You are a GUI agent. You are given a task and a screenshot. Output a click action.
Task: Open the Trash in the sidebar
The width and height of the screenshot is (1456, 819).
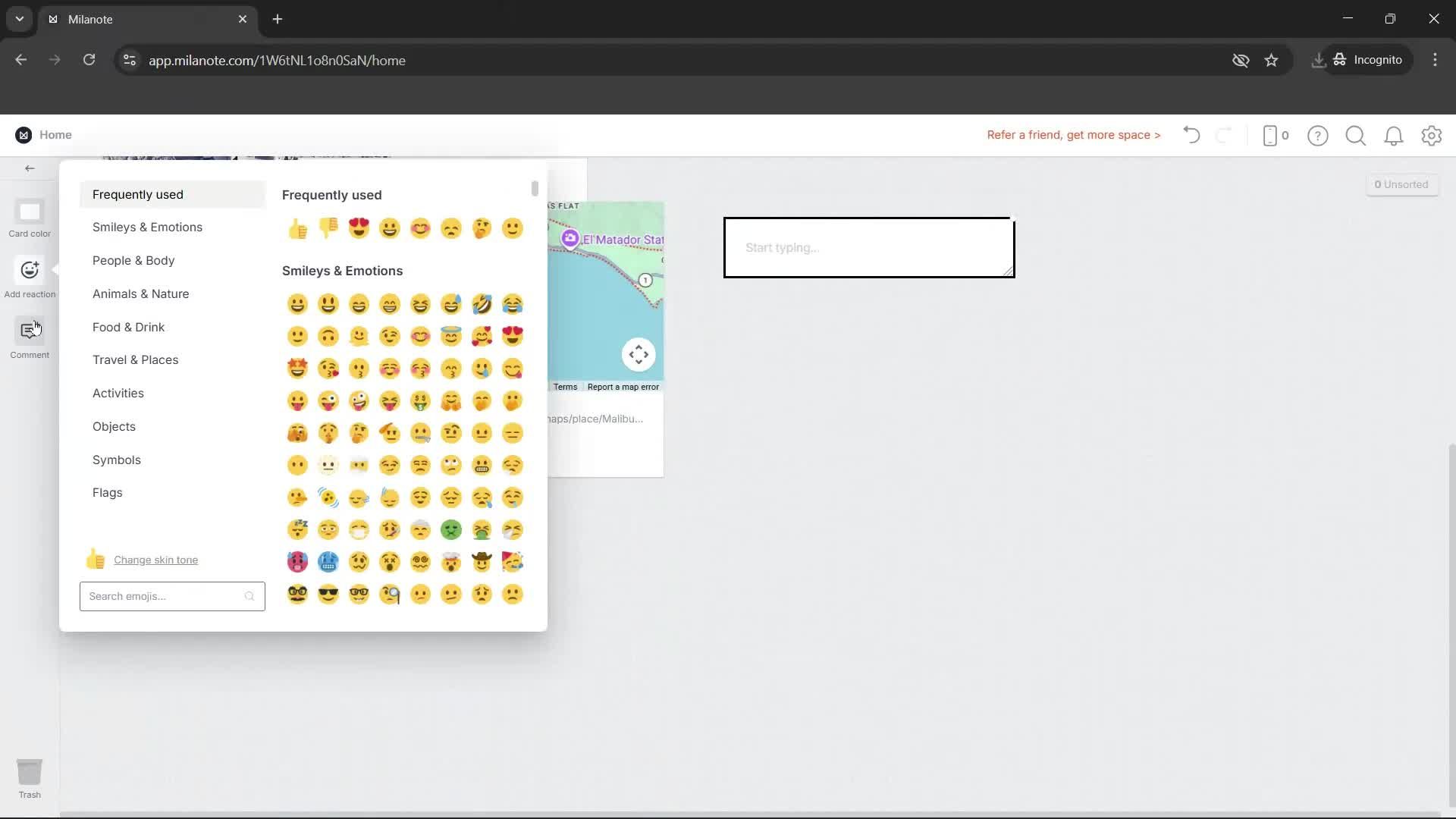(30, 772)
